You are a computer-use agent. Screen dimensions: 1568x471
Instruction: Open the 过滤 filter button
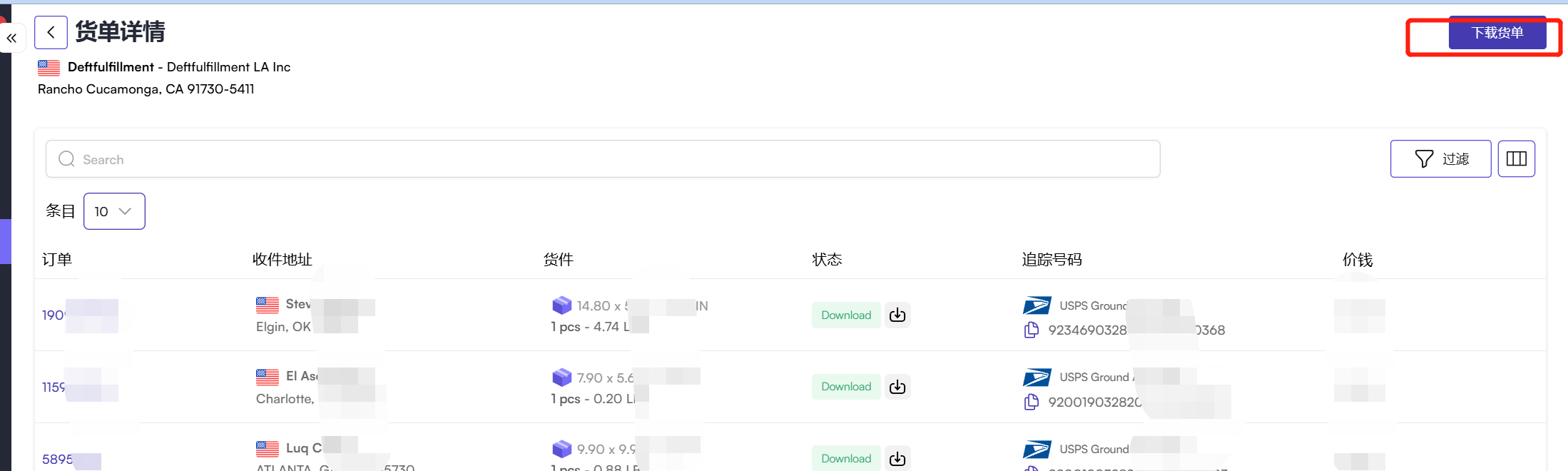point(1440,158)
